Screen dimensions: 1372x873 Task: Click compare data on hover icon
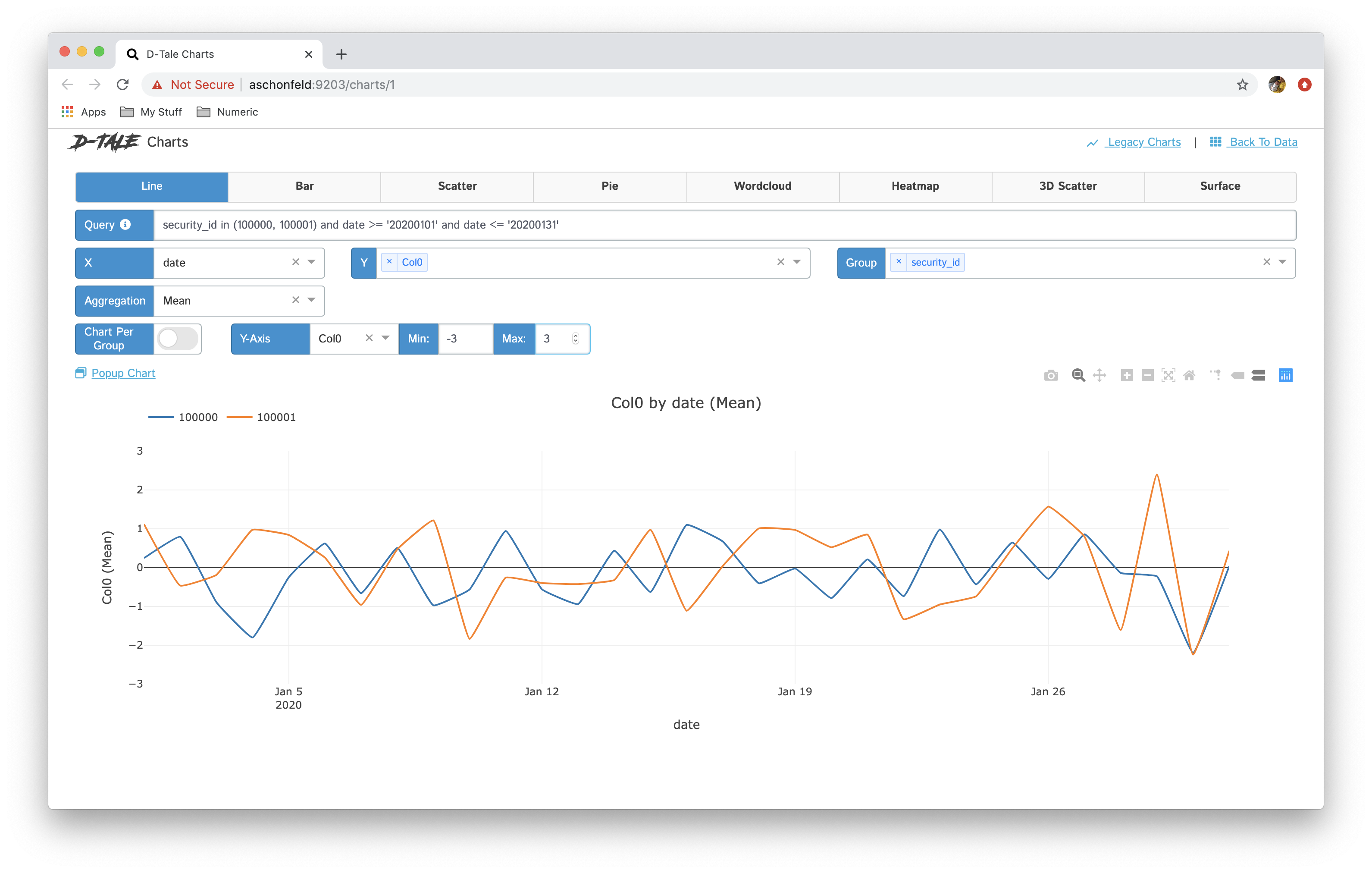(1258, 376)
